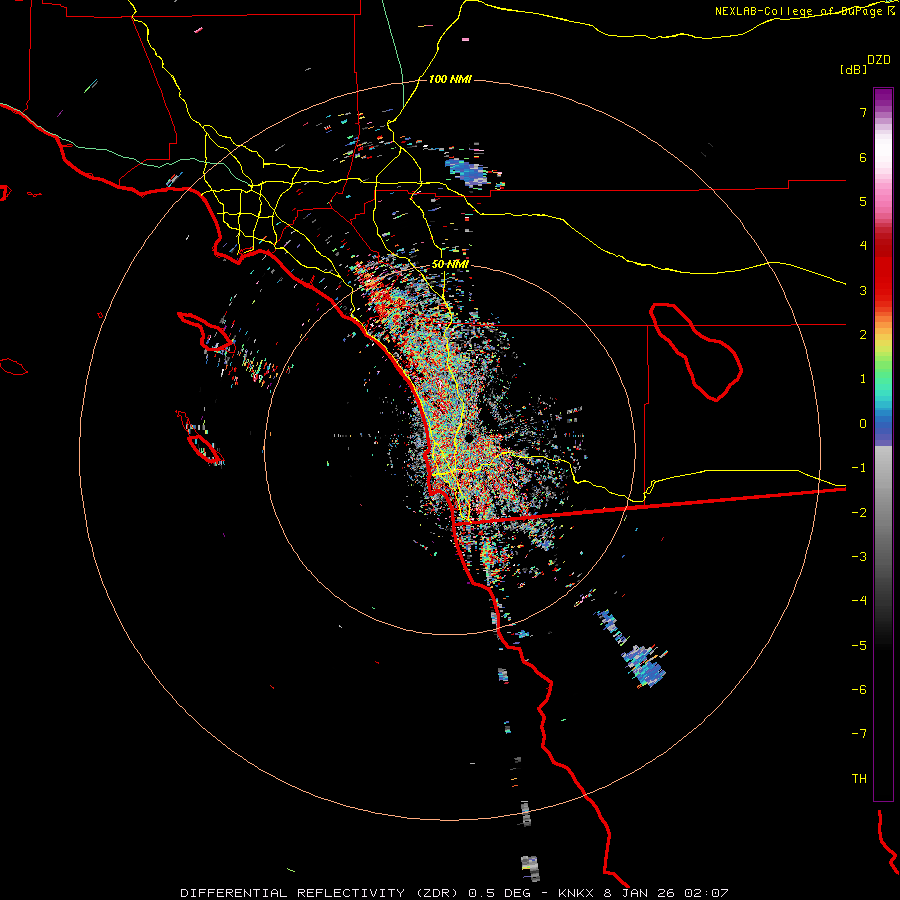
Task: Click the 4 value on color scale
Action: click(863, 246)
